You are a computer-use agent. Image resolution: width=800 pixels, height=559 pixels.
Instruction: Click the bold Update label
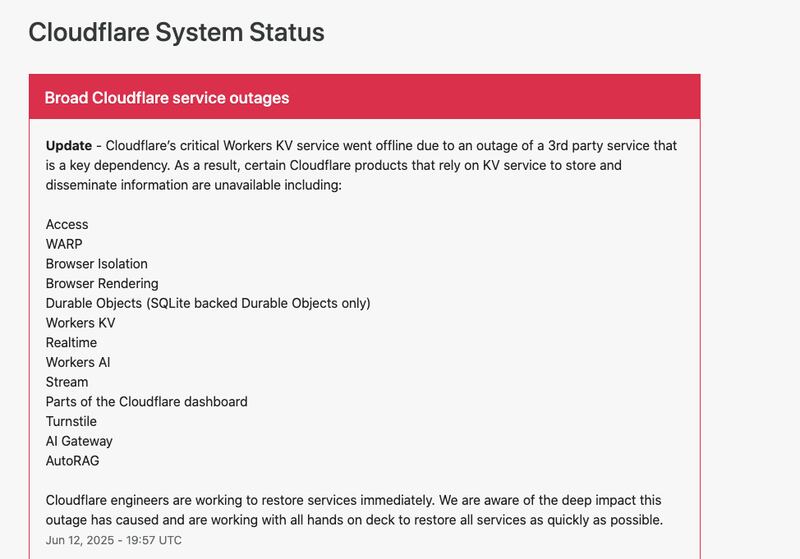tap(67, 146)
